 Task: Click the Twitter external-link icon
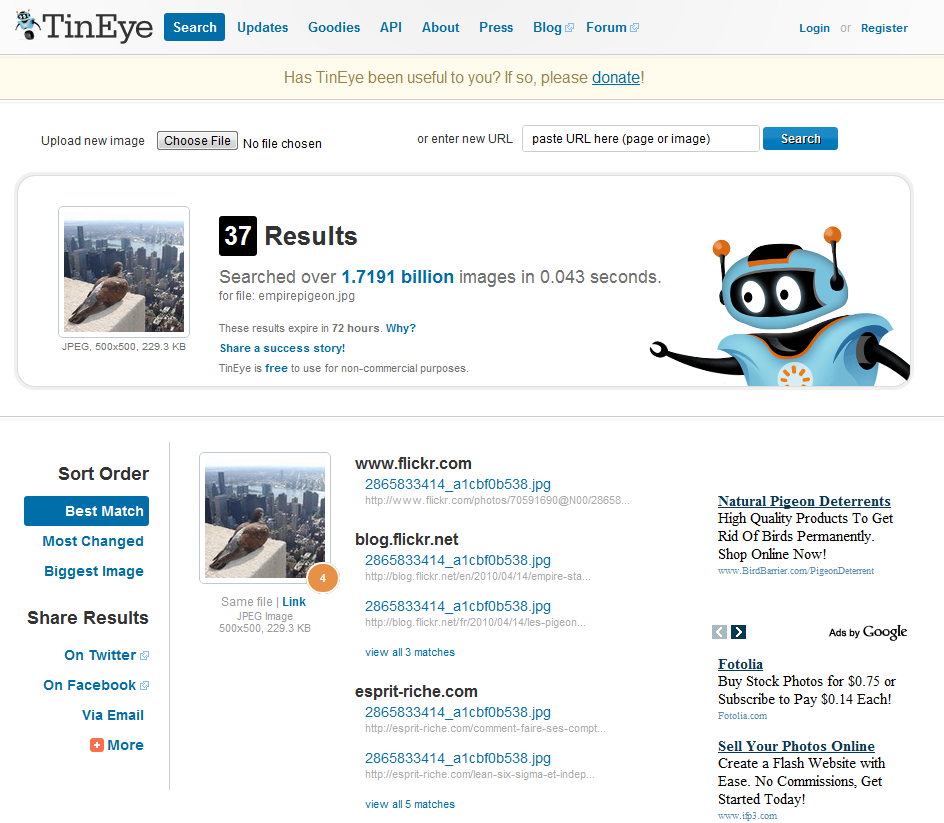pyautogui.click(x=144, y=656)
